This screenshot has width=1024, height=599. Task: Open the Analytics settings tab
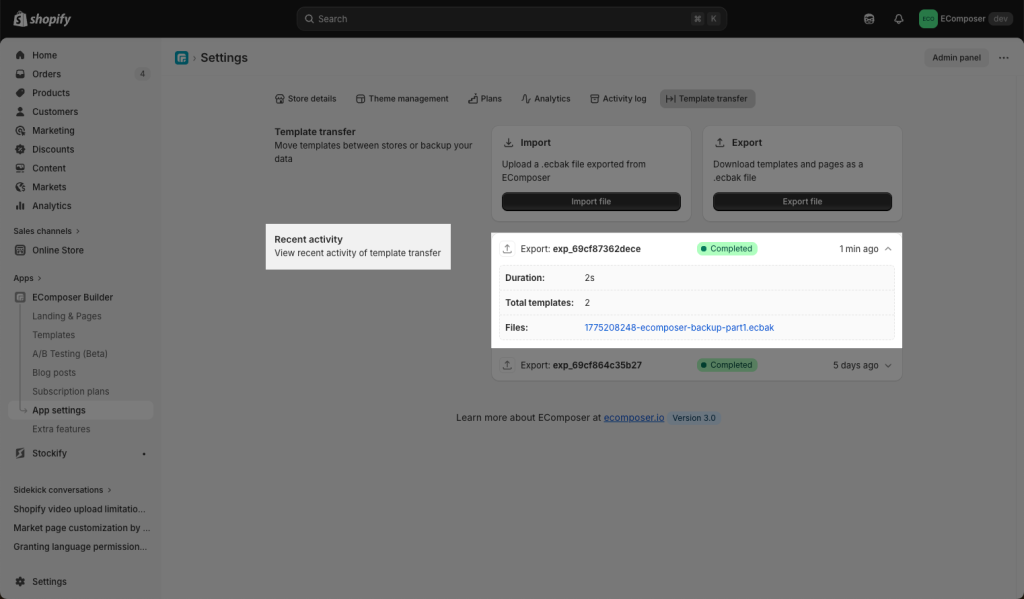545,99
